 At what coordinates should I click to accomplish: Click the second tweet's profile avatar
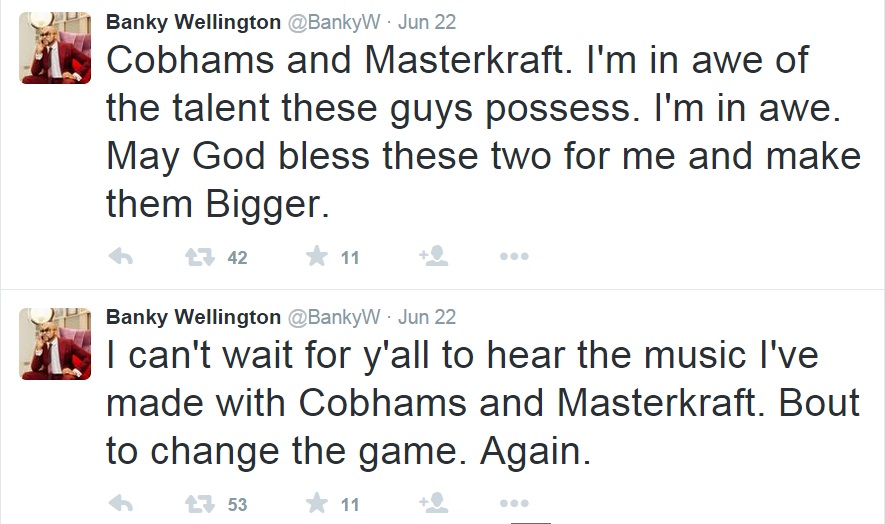click(x=48, y=342)
